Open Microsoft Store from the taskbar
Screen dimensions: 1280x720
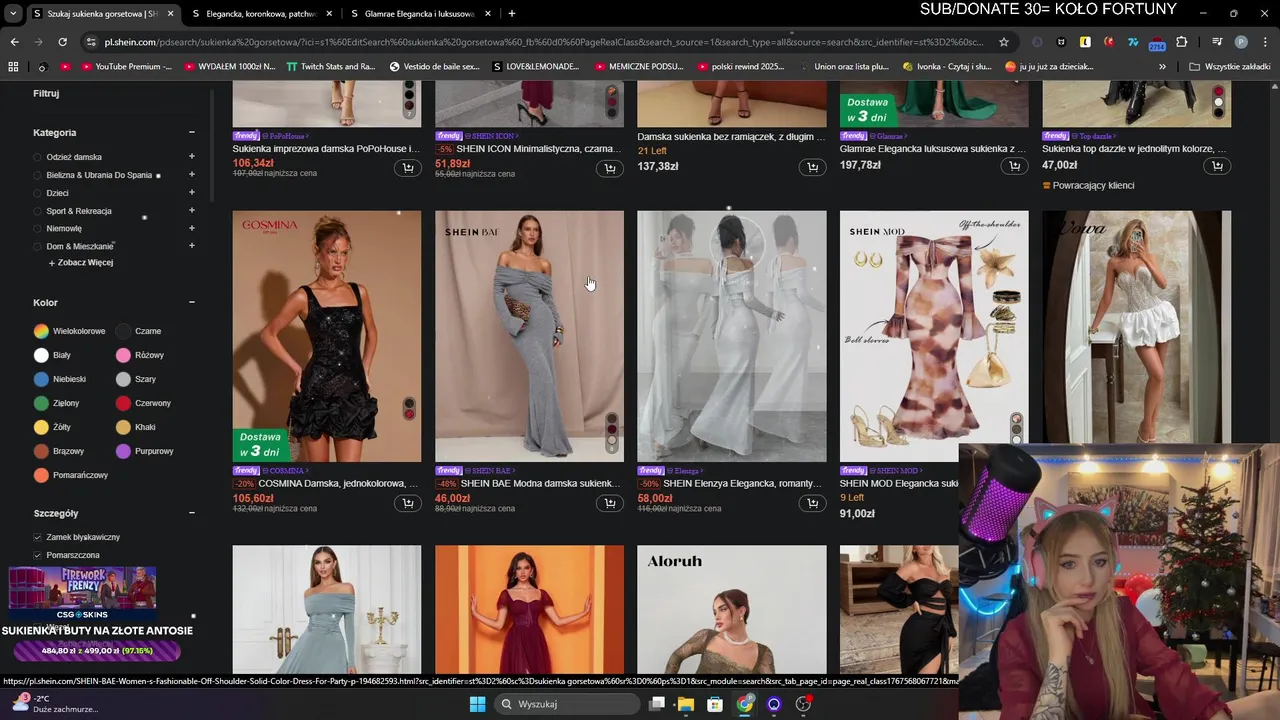(x=715, y=704)
